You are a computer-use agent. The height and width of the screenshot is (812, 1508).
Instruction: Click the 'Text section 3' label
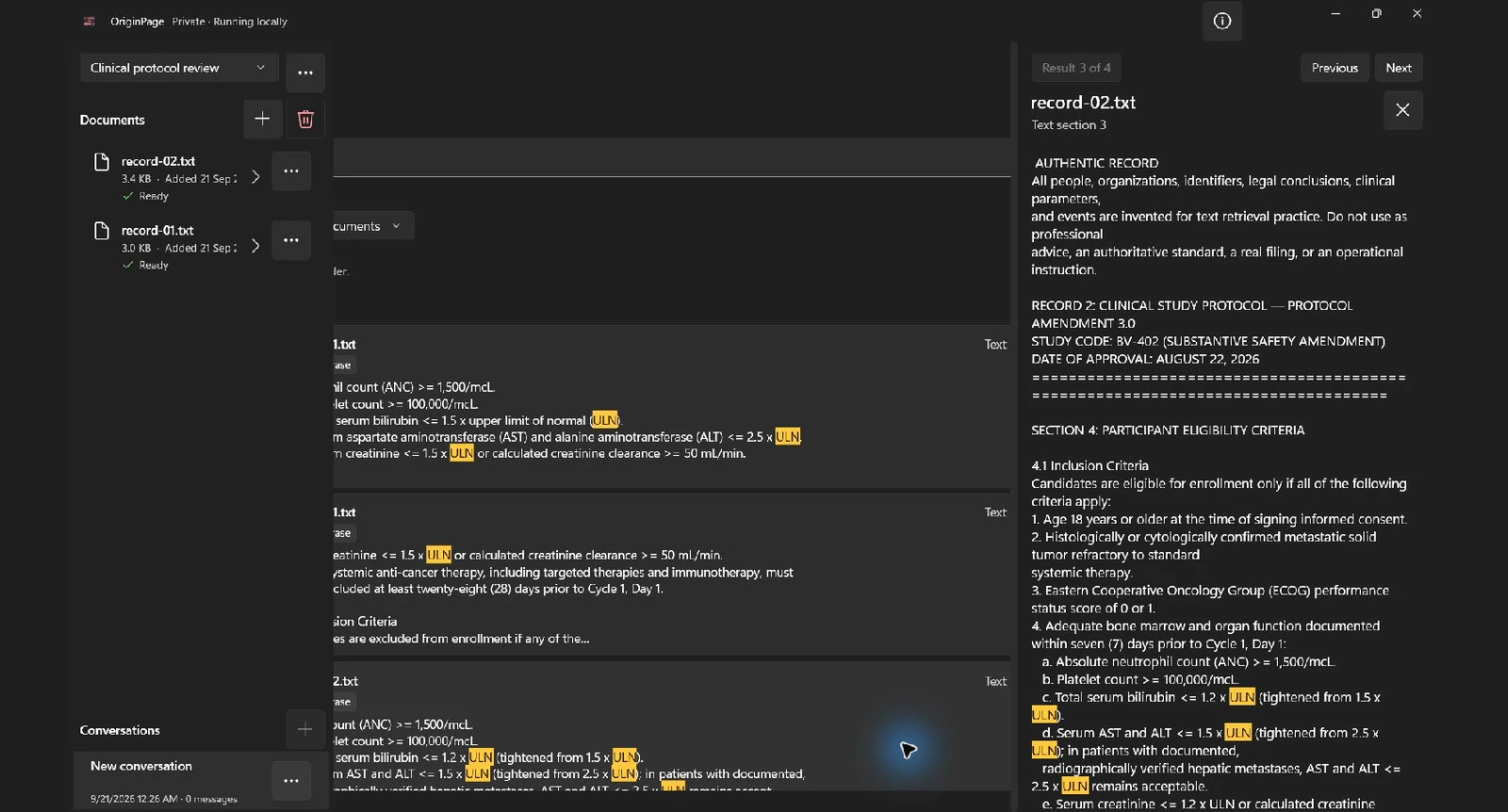[x=1069, y=124]
